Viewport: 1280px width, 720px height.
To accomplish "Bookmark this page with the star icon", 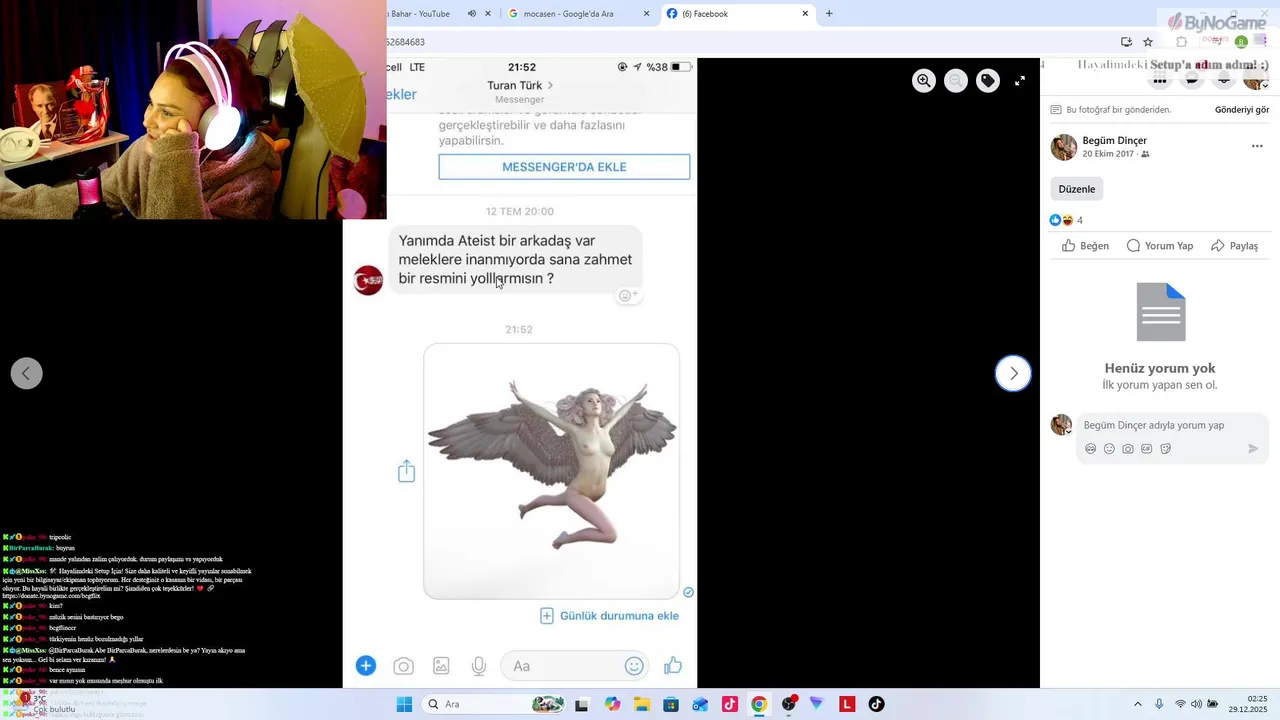I will tap(1148, 42).
